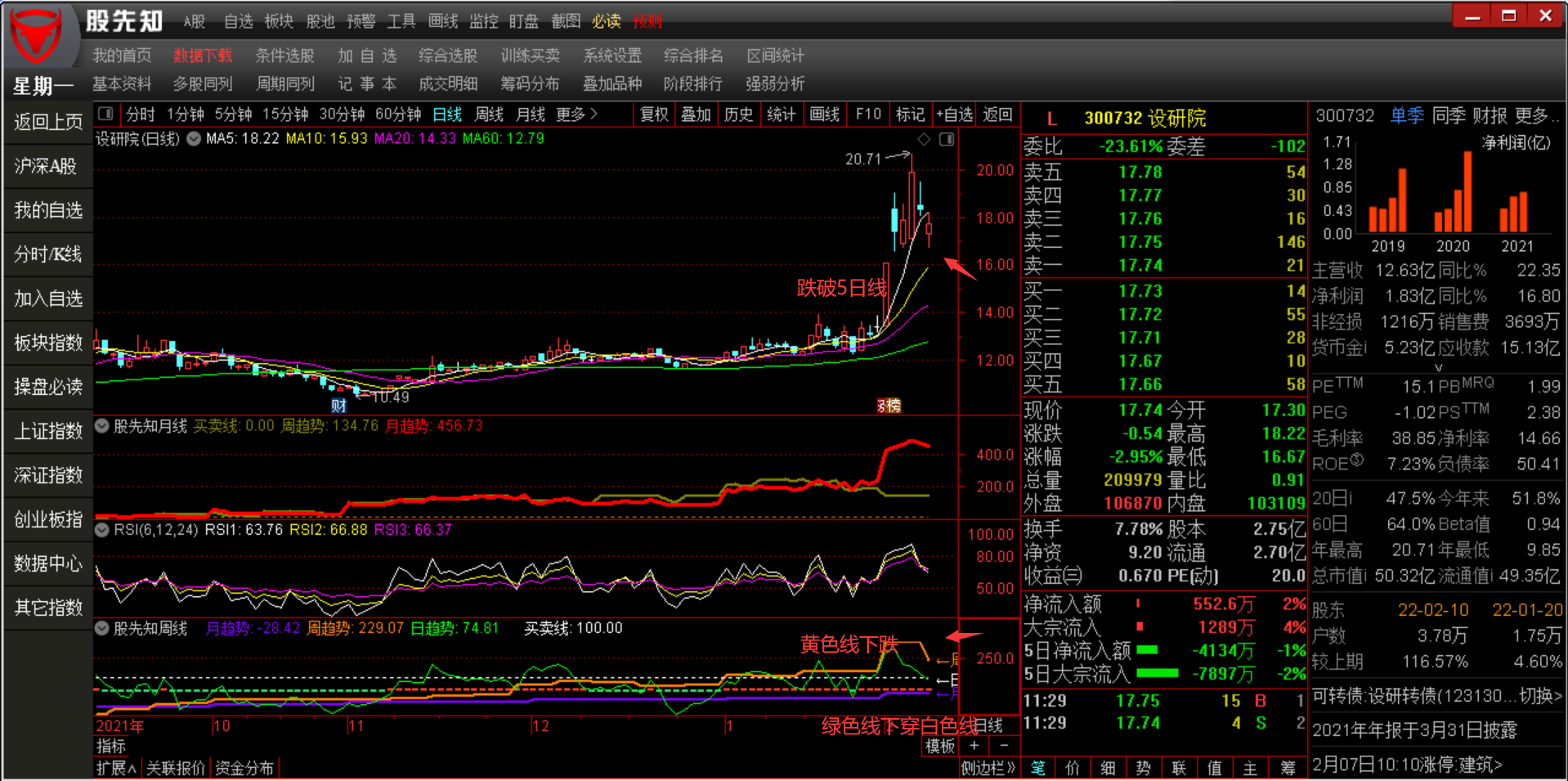The height and width of the screenshot is (781, 1568).
Task: Click the 叠加 toolbar button
Action: [697, 114]
